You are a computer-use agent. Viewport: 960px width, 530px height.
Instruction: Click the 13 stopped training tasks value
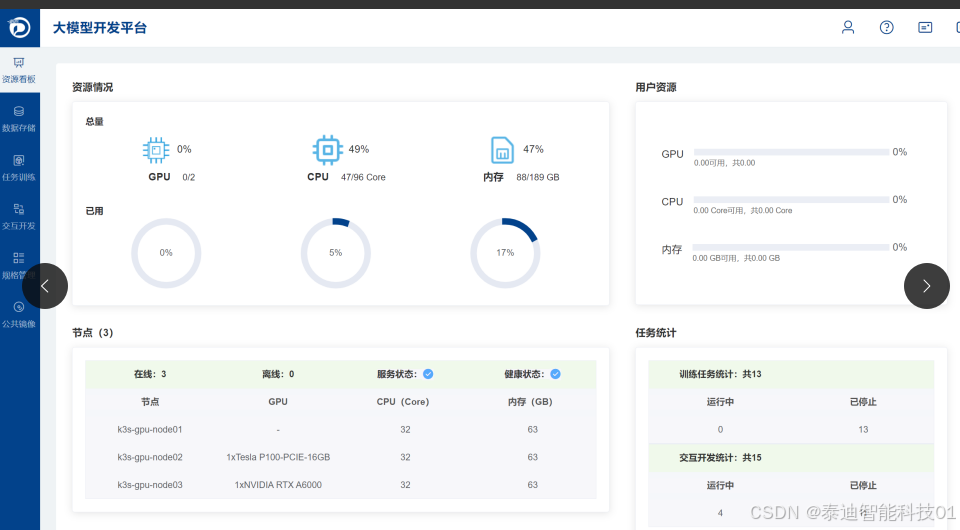tap(863, 430)
